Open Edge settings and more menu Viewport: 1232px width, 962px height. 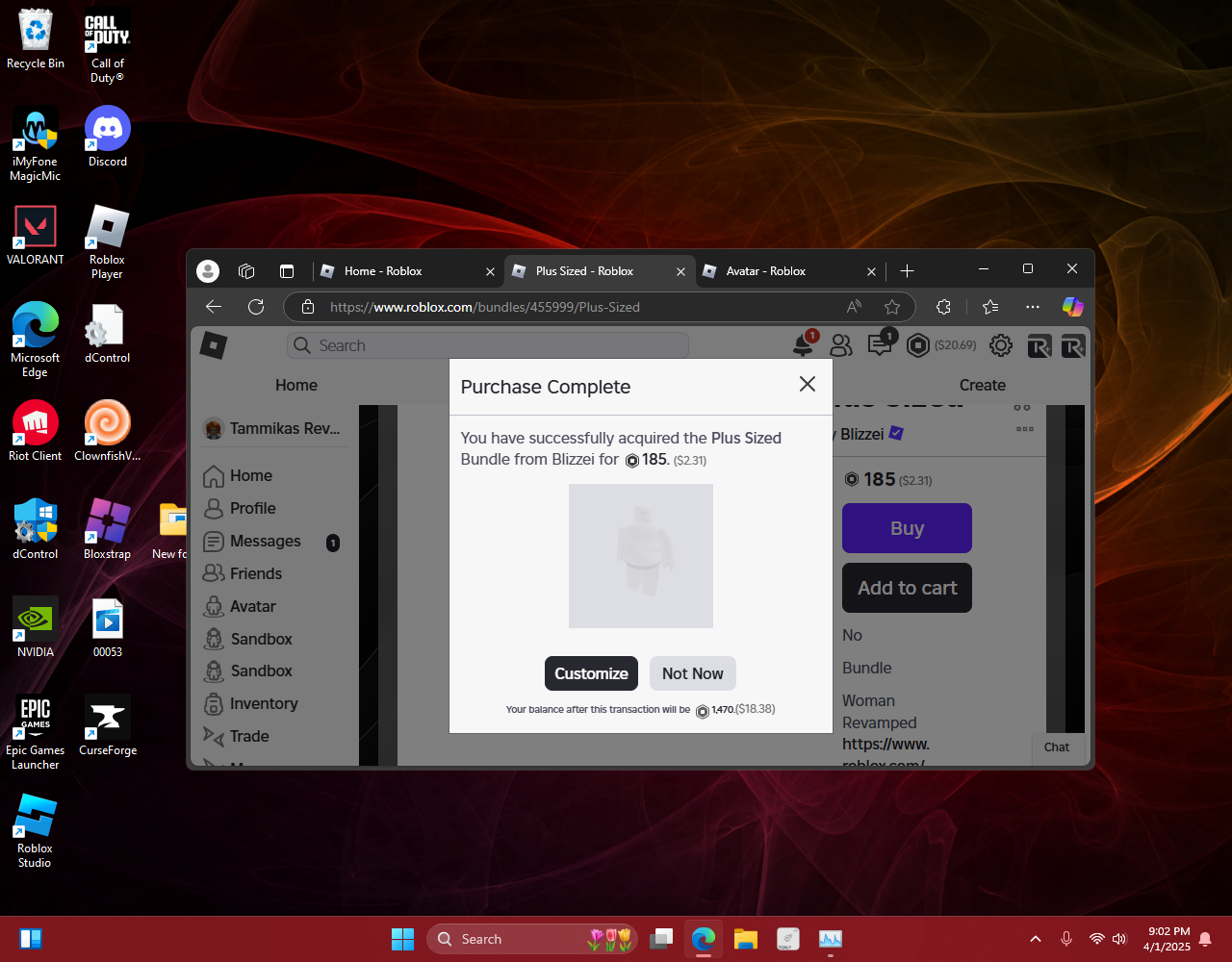(1033, 307)
